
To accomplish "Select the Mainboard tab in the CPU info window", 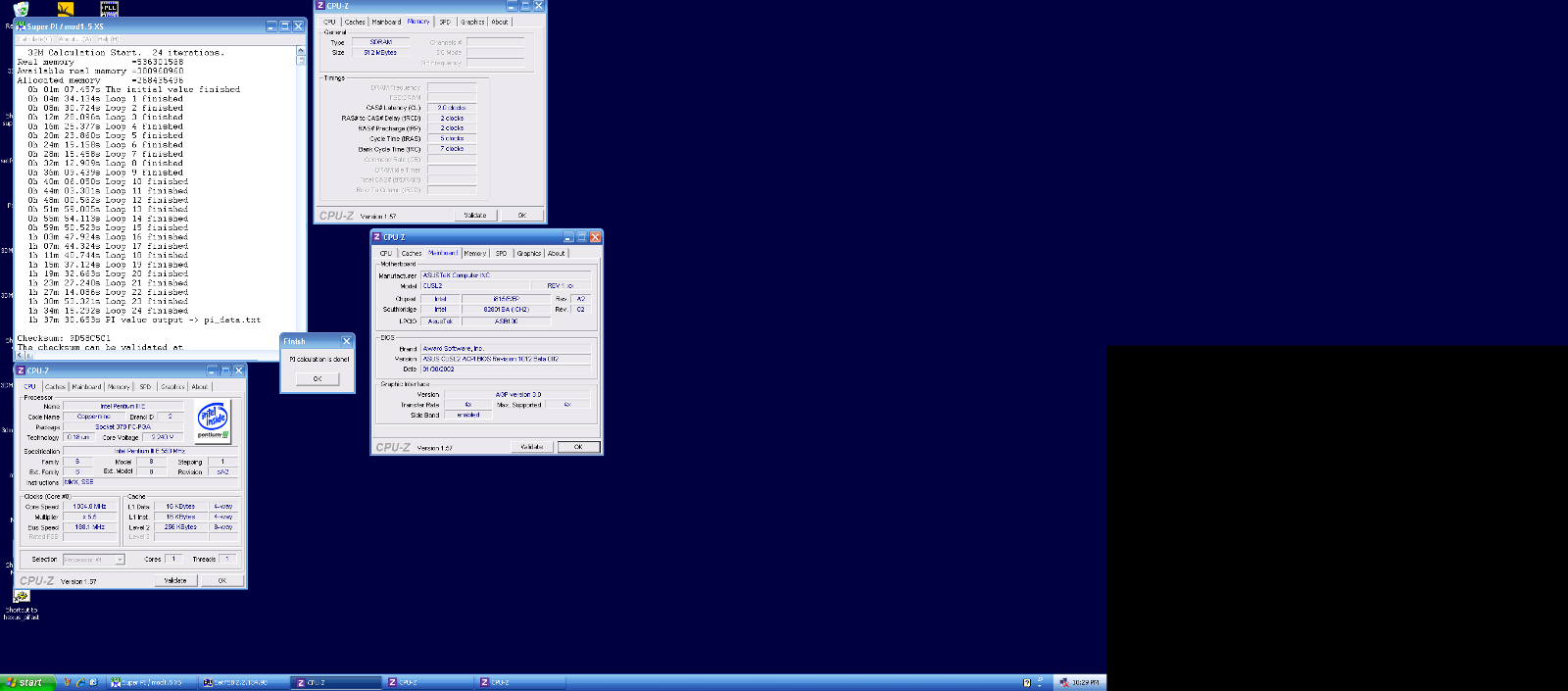I will (x=86, y=386).
